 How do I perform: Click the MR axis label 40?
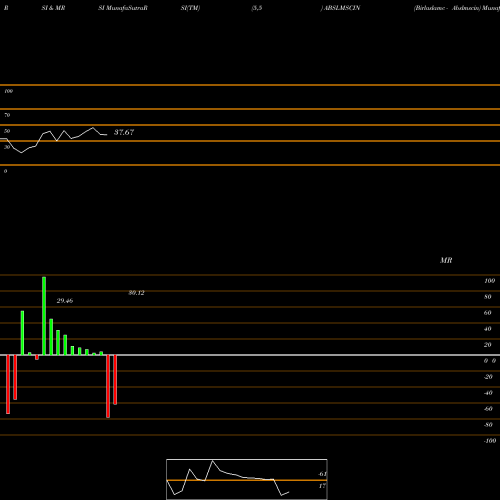488,329
